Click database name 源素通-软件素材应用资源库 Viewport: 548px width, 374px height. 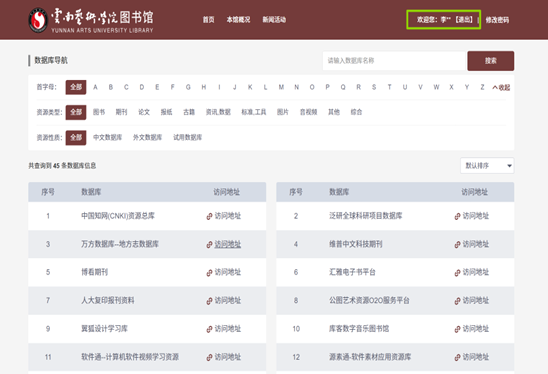coord(370,357)
